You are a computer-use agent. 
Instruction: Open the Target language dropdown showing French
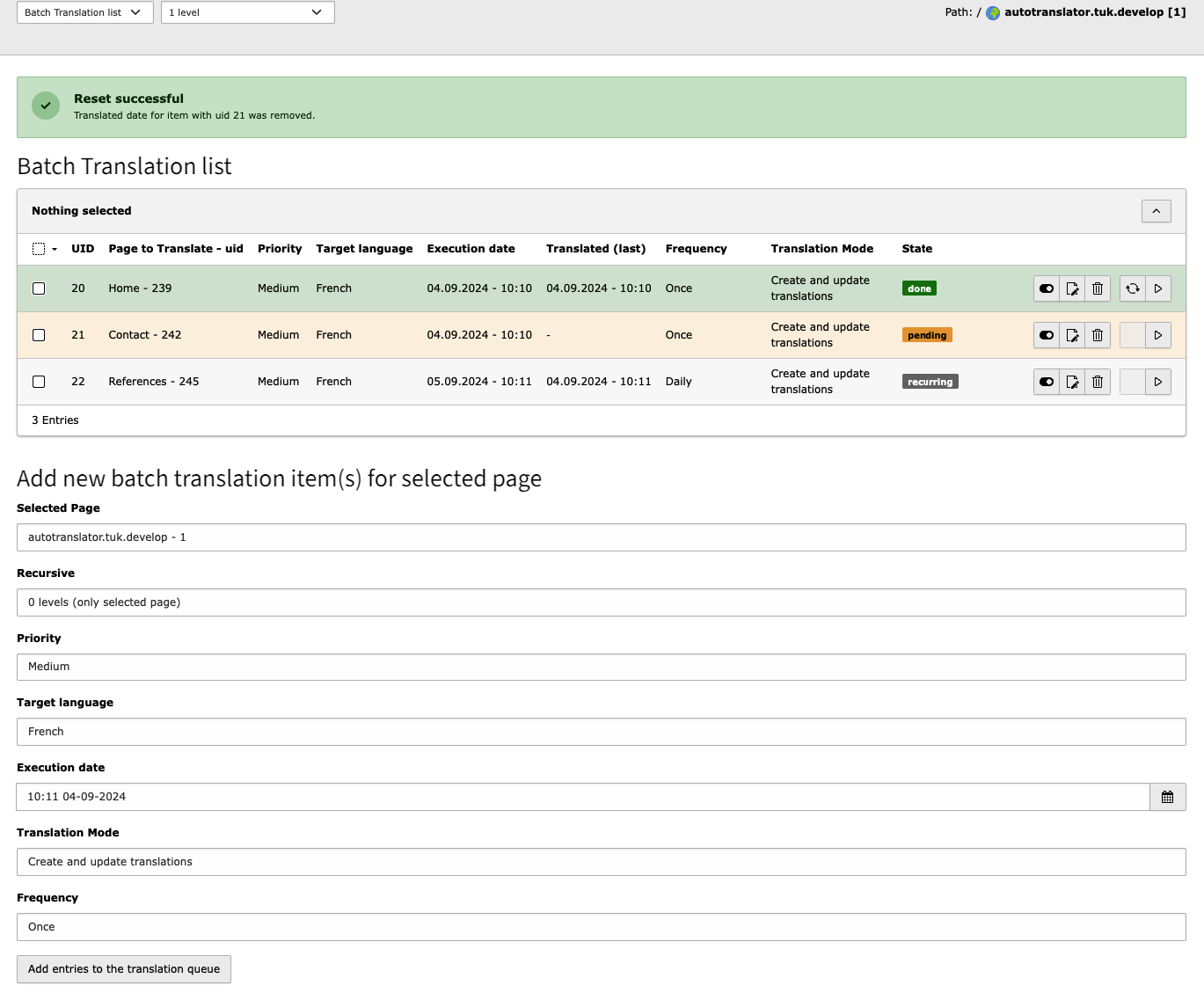602,732
